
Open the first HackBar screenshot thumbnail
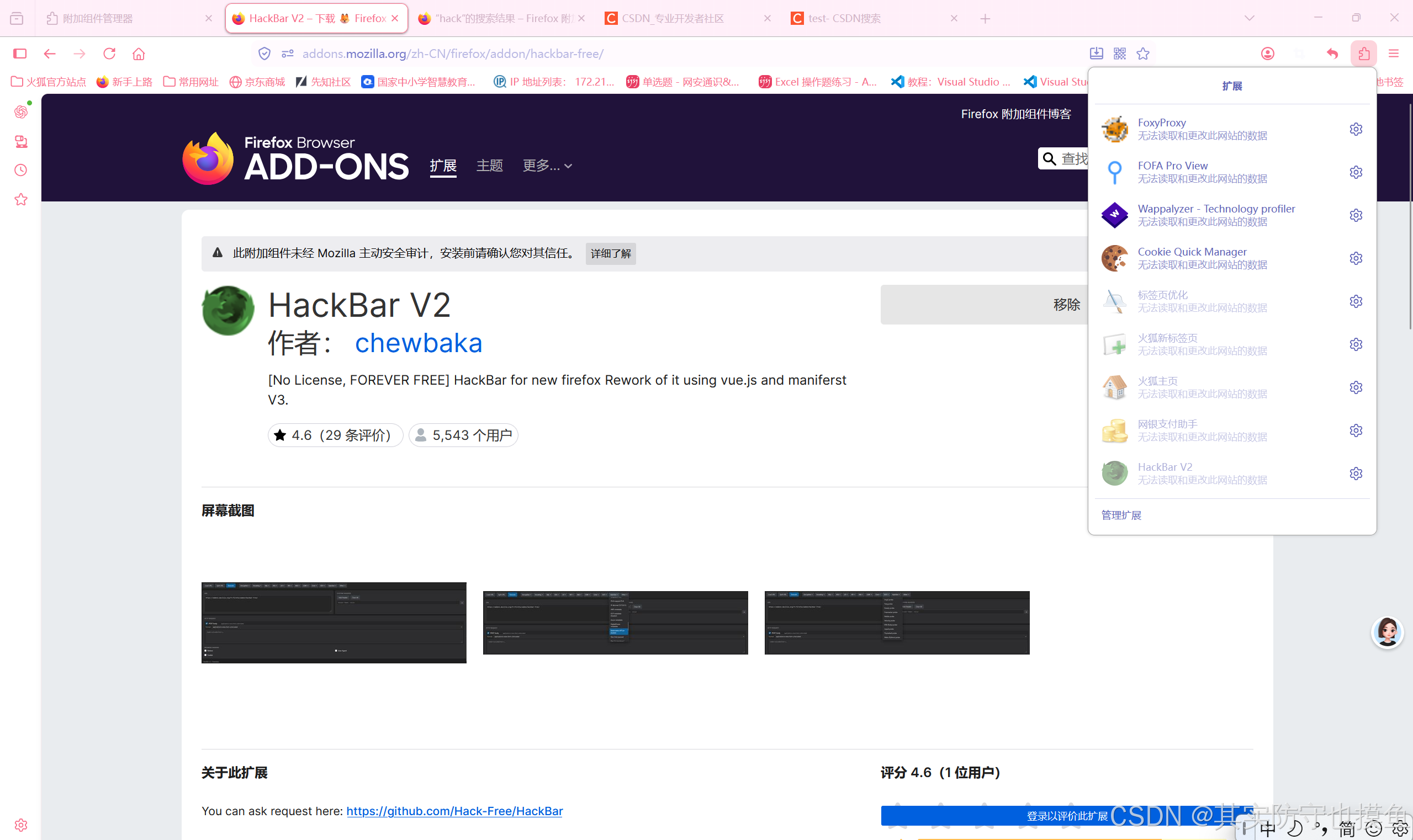coord(334,623)
